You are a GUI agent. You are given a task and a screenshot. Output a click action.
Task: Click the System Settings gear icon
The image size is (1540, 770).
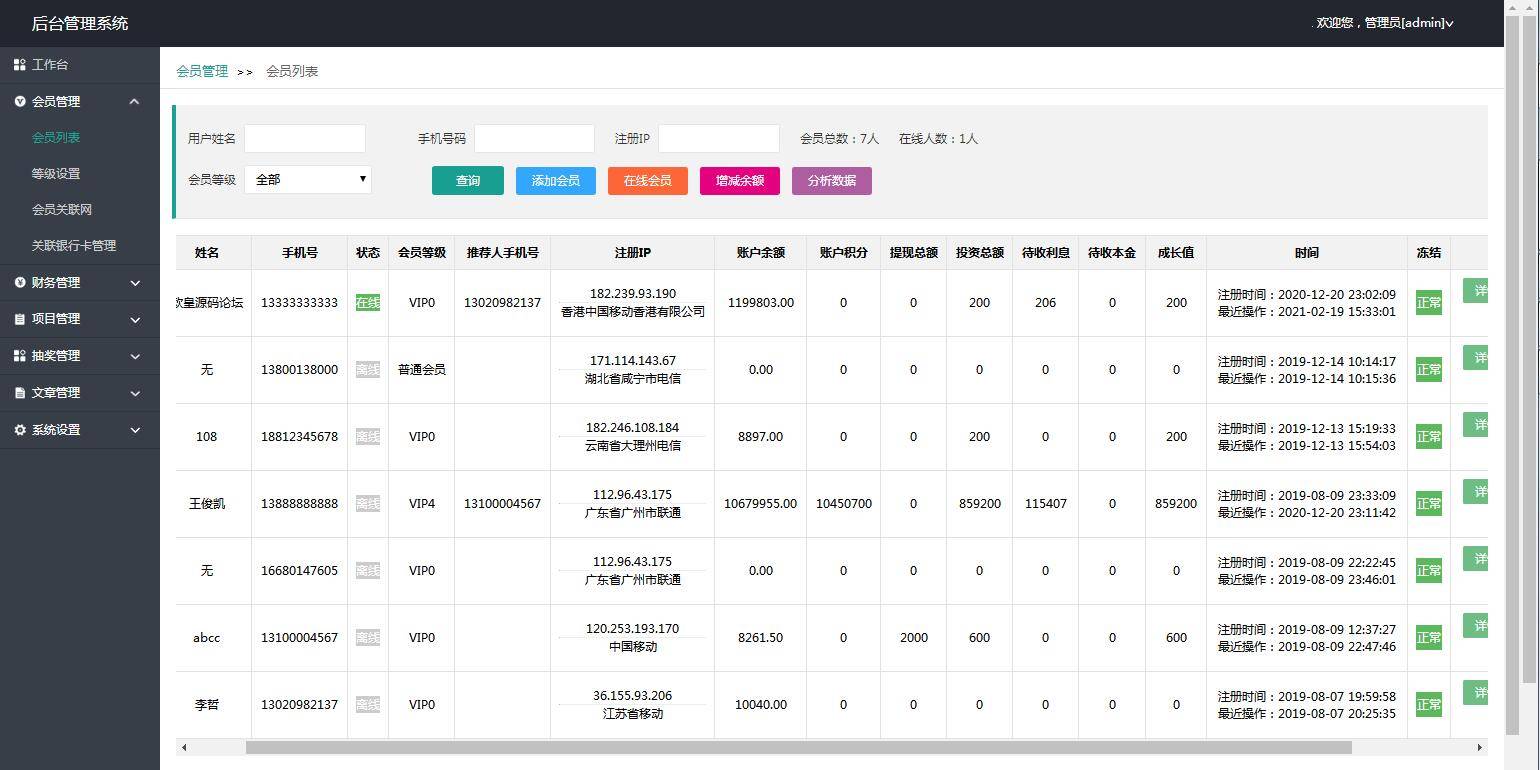click(18, 429)
